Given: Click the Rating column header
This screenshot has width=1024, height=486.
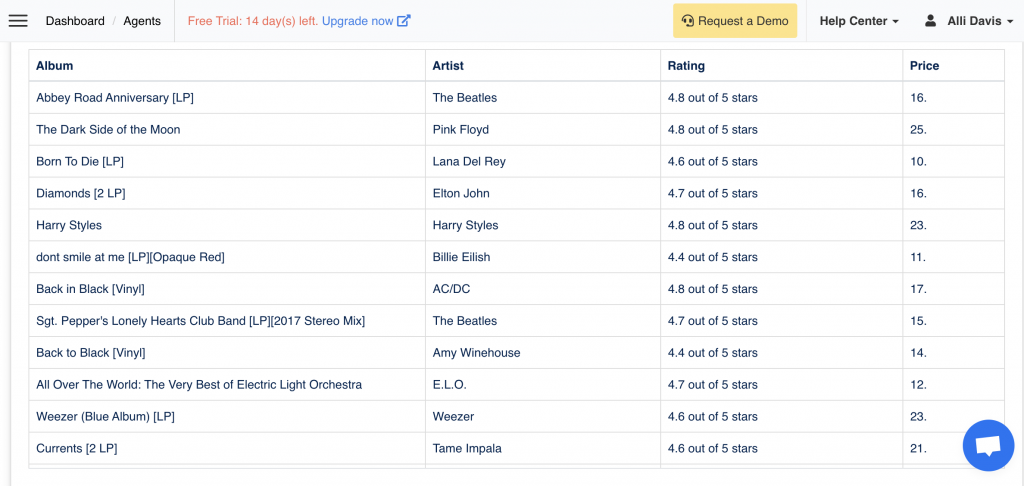Looking at the screenshot, I should (686, 66).
